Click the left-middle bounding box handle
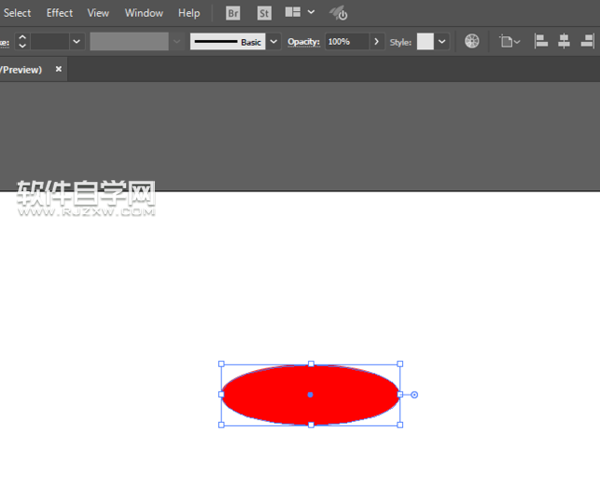 click(221, 394)
